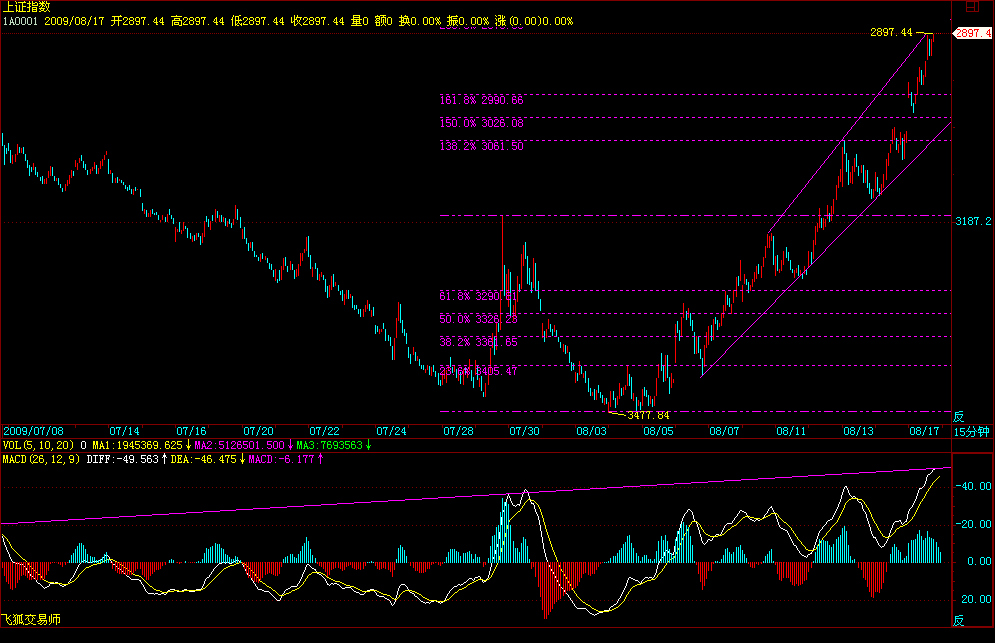Click the MA3:7693563 value
The width and height of the screenshot is (995, 643).
pos(329,445)
